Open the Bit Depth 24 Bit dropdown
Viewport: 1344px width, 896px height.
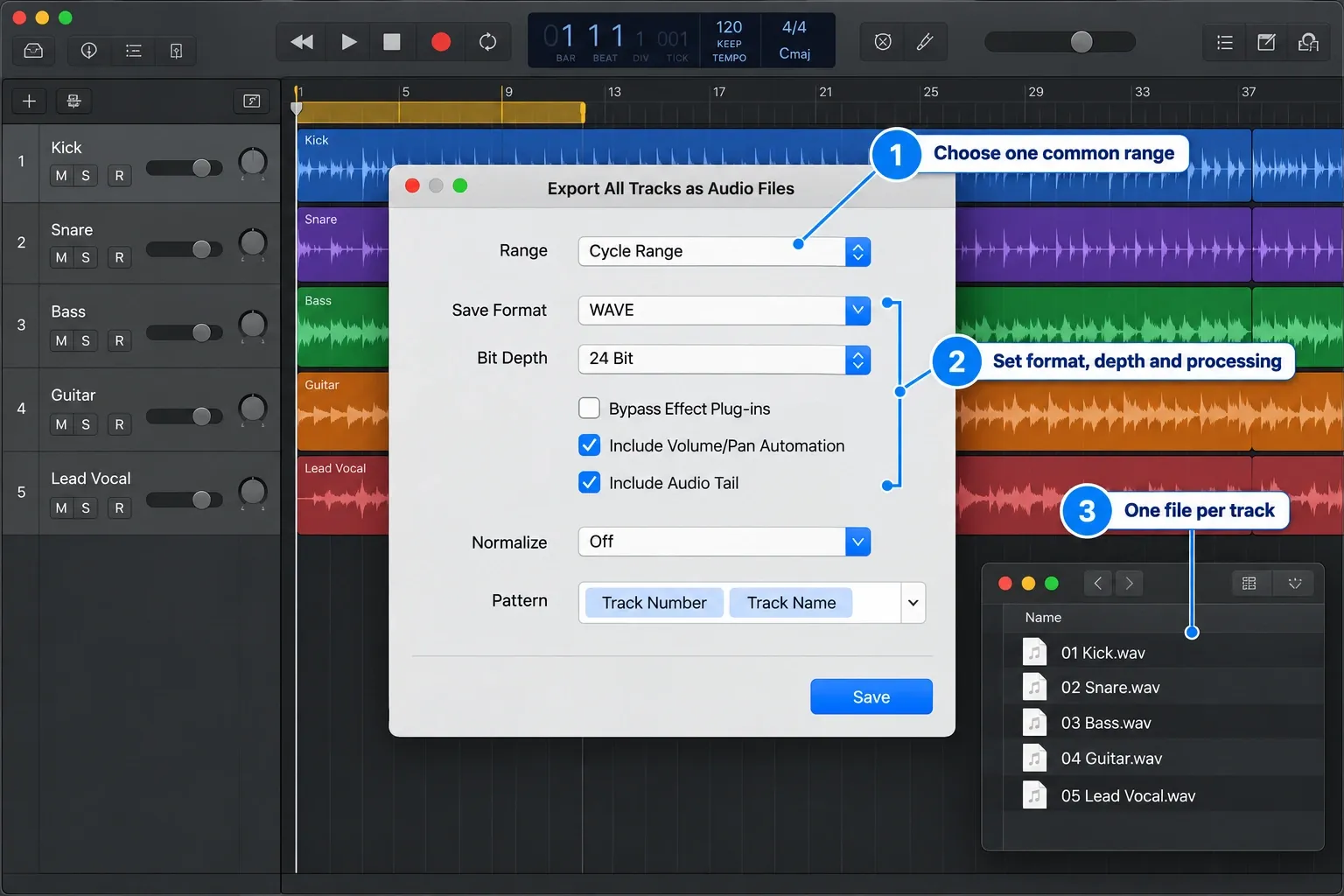pos(724,360)
